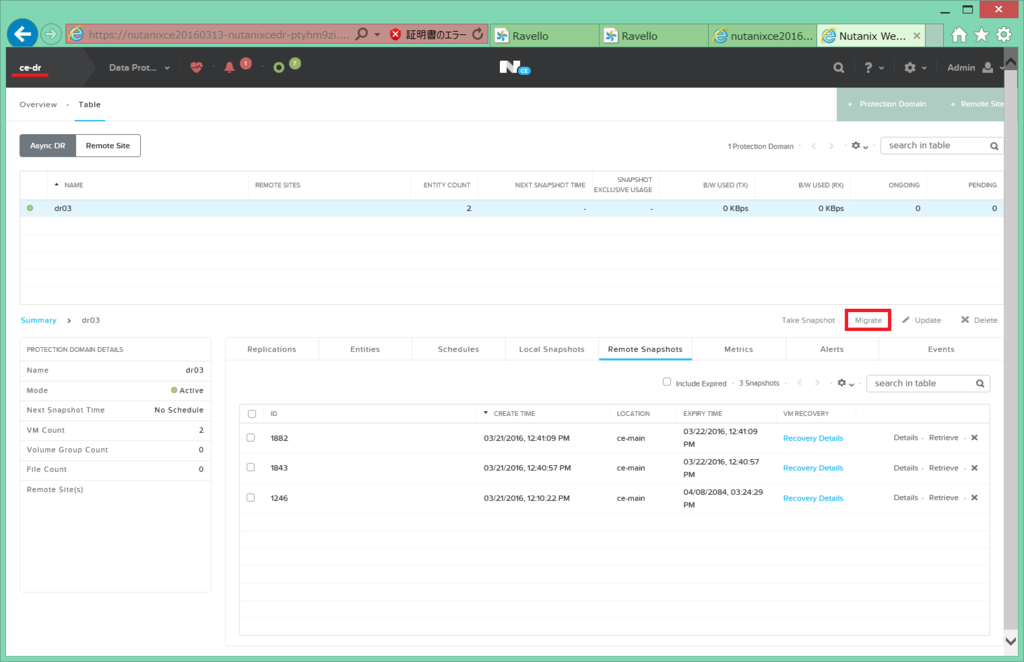Click Migrate action
The image size is (1024, 662).
click(x=868, y=320)
